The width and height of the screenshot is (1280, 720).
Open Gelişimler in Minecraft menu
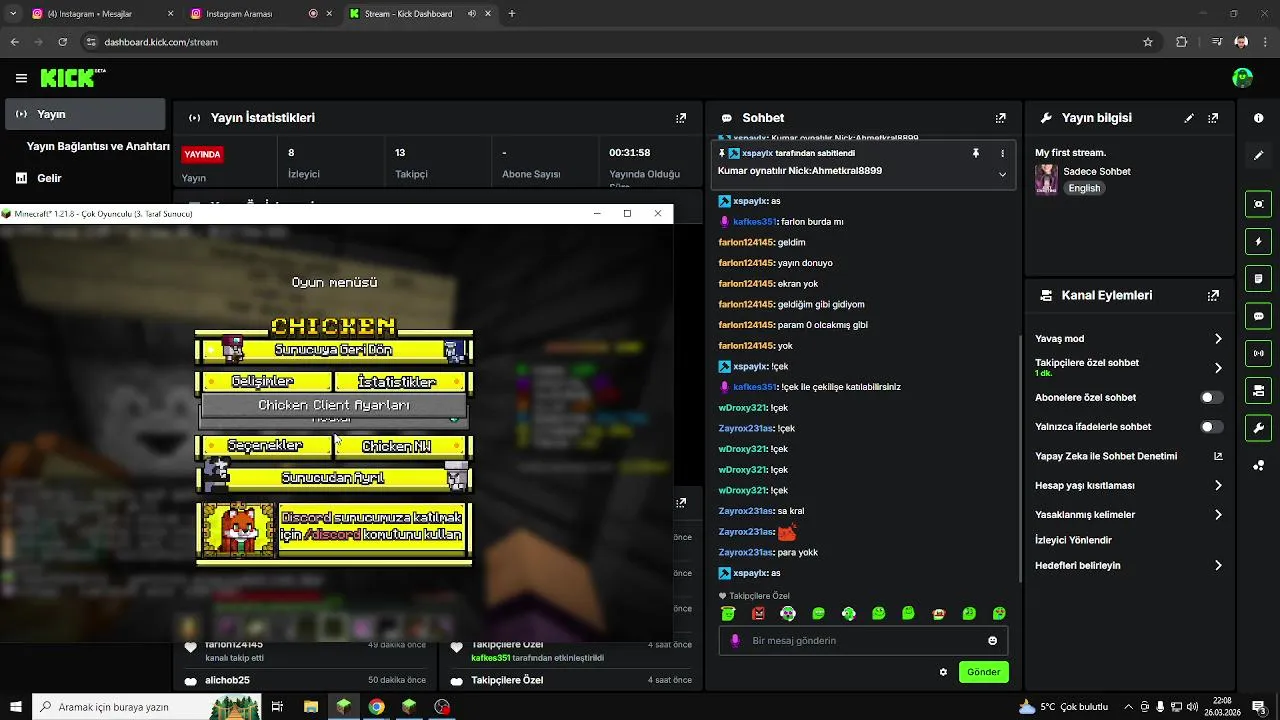point(265,382)
